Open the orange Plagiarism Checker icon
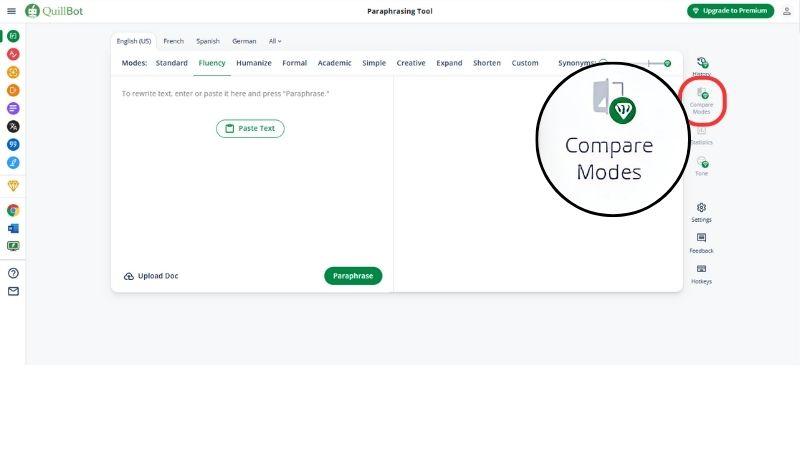Screen dimensions: 800x450 click(x=13, y=90)
